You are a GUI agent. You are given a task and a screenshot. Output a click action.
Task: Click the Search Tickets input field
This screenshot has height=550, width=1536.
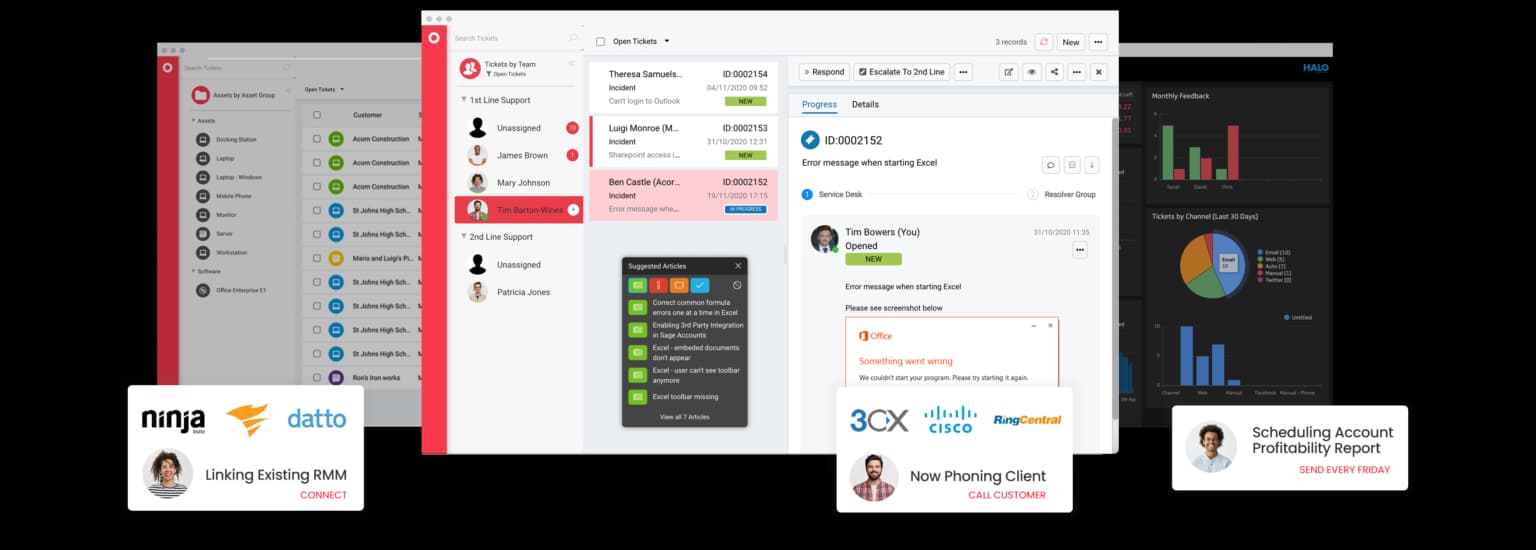(515, 38)
